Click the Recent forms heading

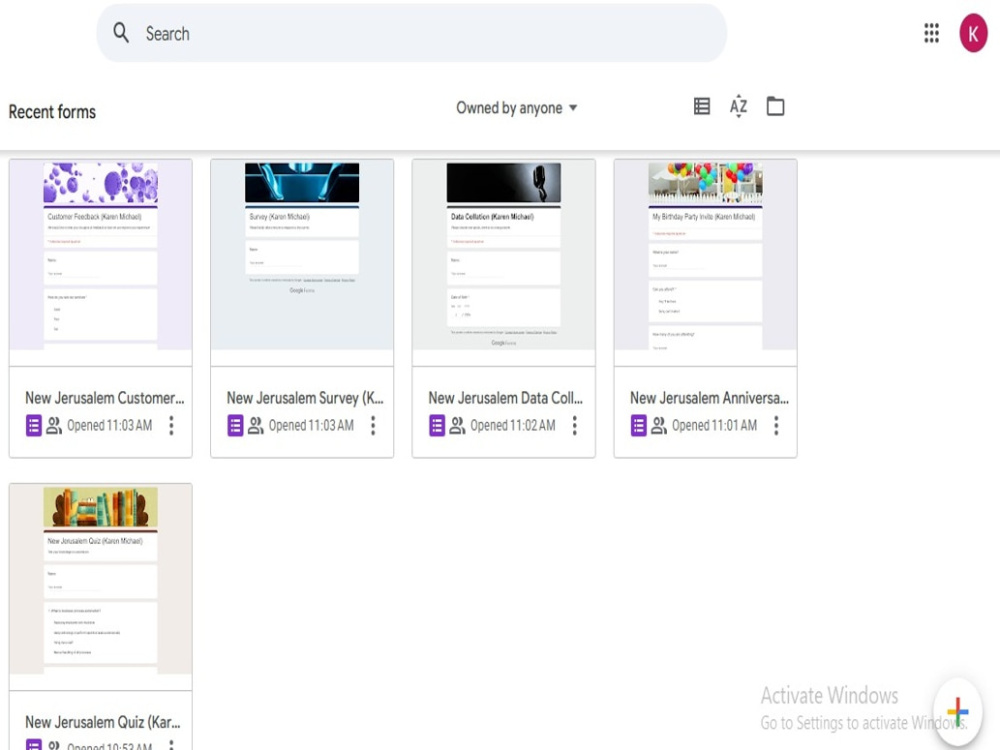pyautogui.click(x=52, y=112)
